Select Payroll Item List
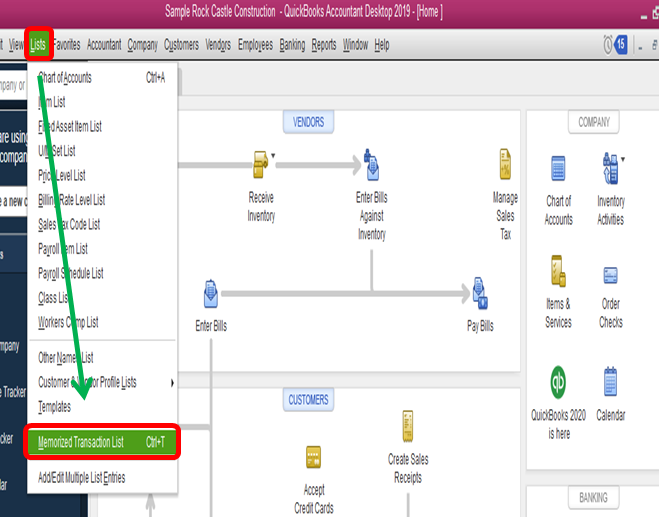 click(x=102, y=249)
